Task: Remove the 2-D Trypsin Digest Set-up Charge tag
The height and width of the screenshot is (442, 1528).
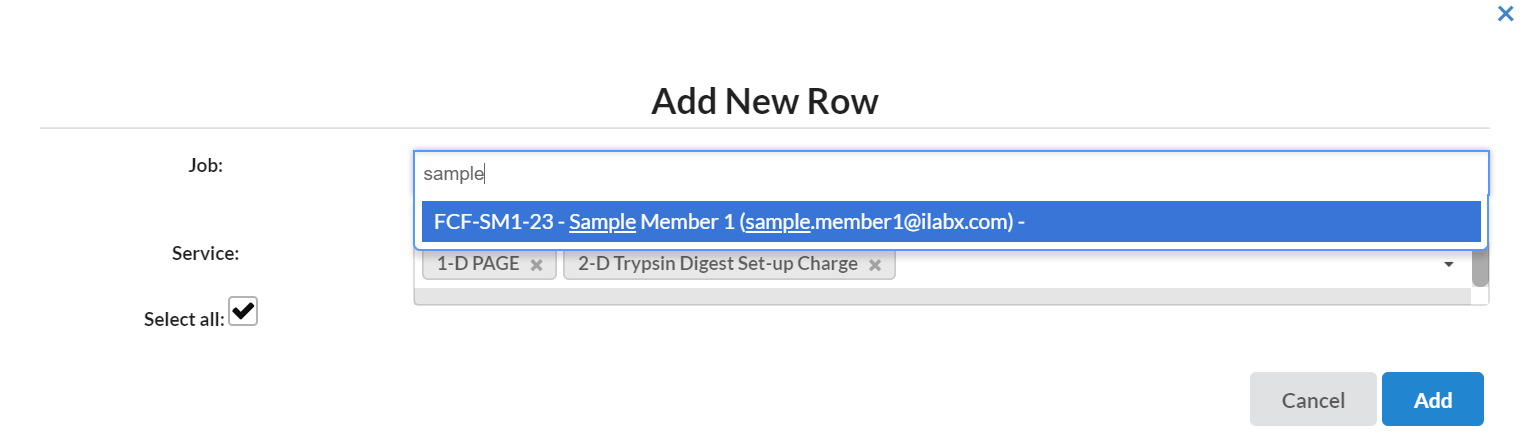Action: 875,265
